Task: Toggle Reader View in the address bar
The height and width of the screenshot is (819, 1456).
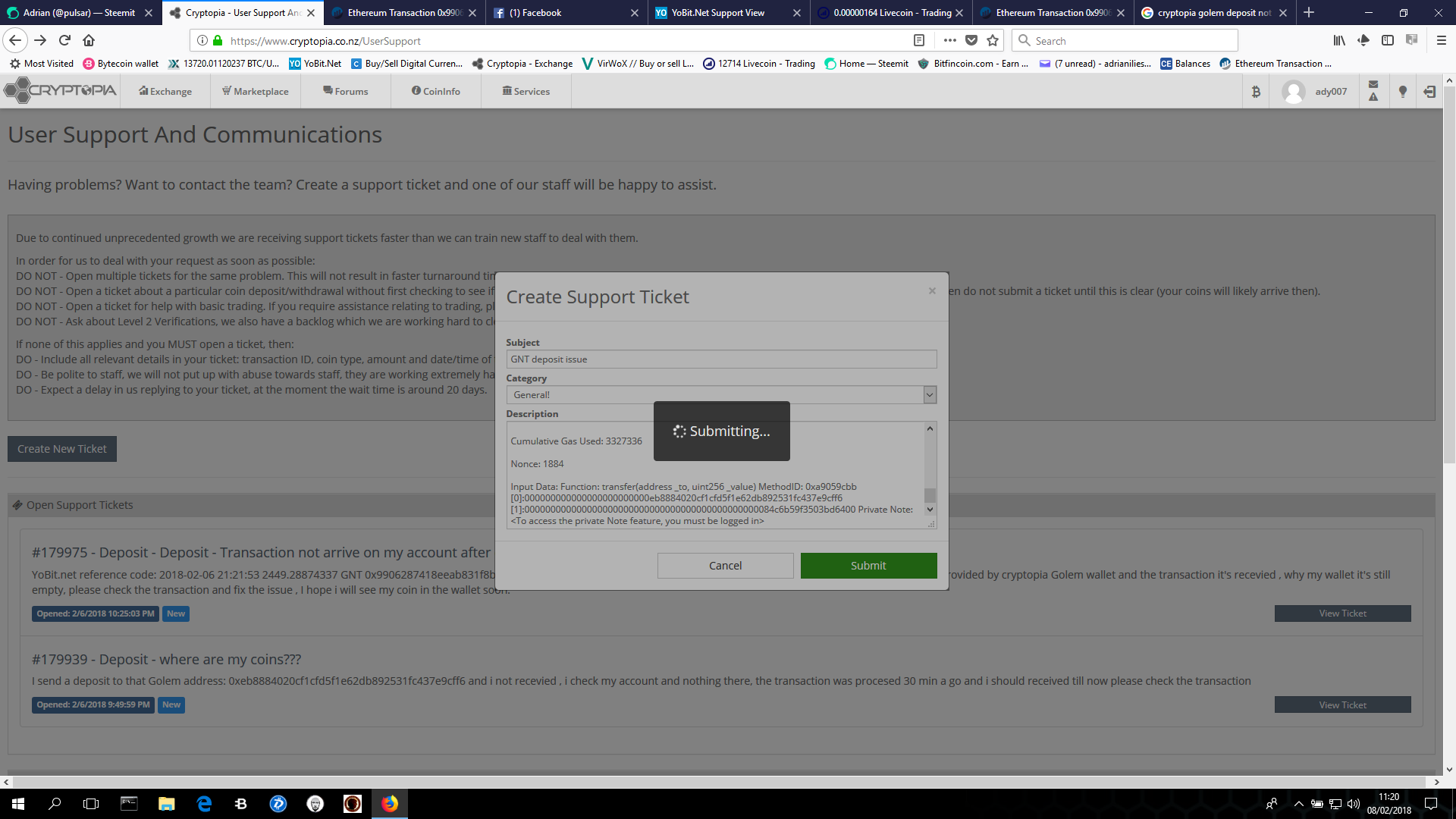Action: pyautogui.click(x=918, y=40)
